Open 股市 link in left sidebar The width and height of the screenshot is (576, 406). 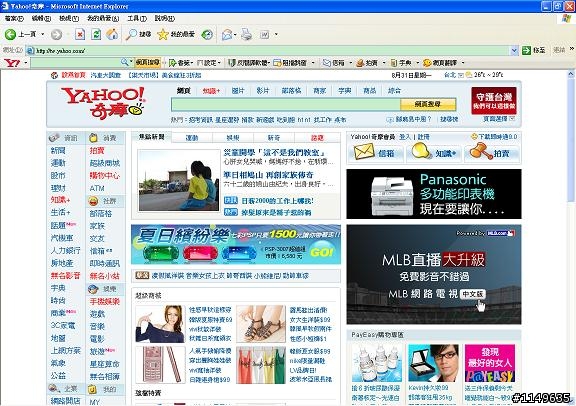[x=58, y=176]
